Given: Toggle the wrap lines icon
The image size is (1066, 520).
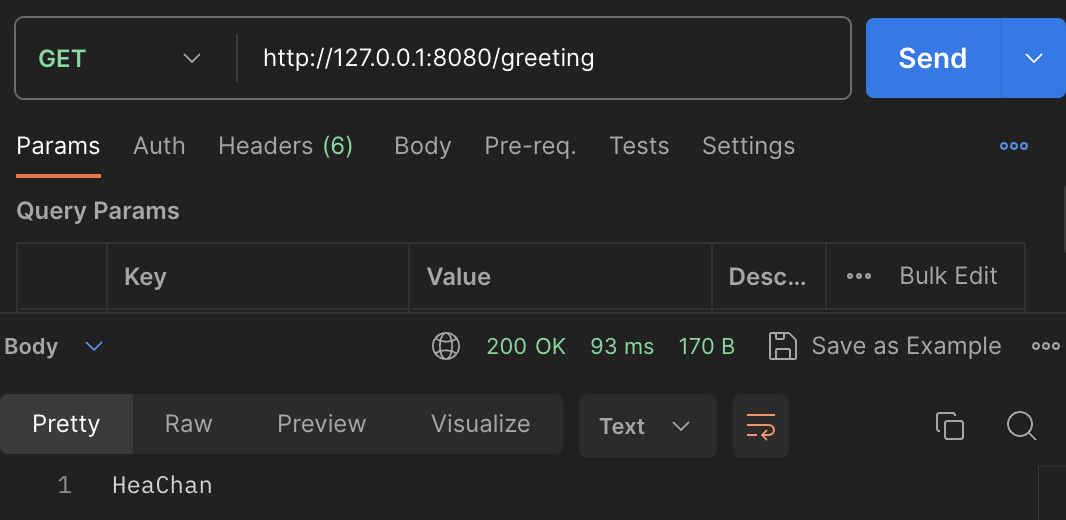Looking at the screenshot, I should (760, 425).
